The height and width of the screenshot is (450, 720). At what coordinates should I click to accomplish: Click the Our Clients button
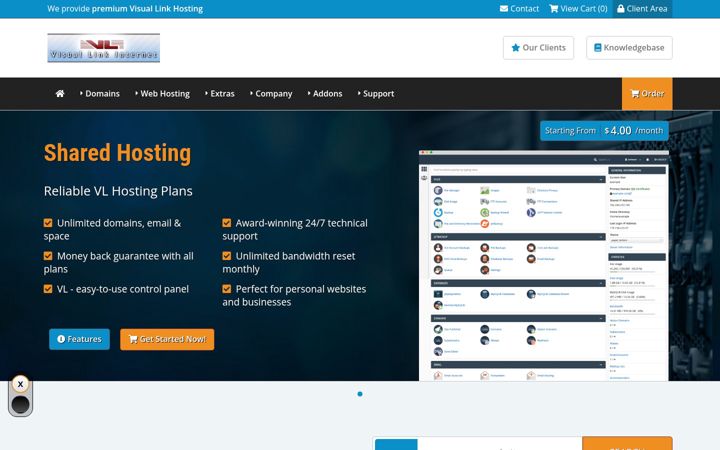538,48
